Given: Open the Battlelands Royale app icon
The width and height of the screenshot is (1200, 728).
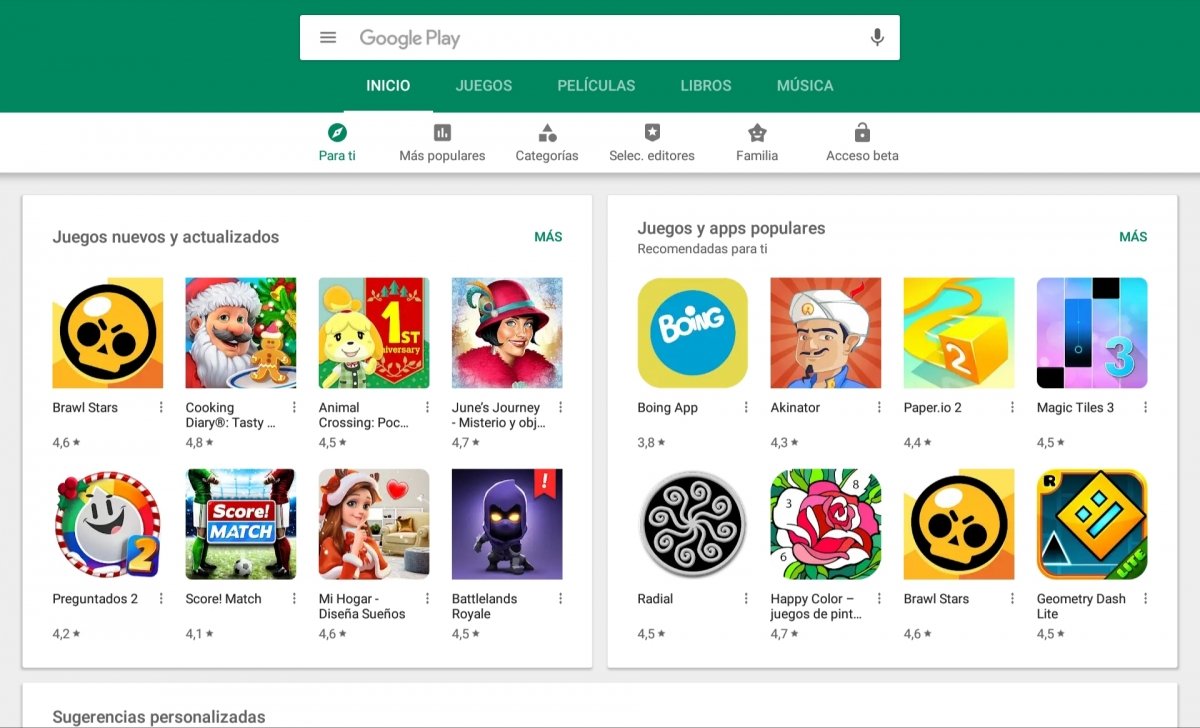Looking at the screenshot, I should (x=507, y=524).
